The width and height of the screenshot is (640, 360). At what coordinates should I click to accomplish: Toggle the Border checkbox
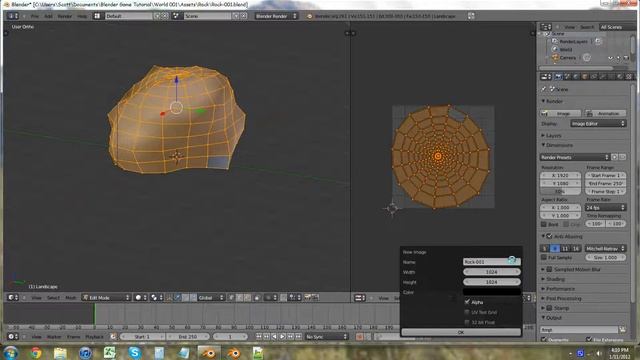(x=544, y=224)
